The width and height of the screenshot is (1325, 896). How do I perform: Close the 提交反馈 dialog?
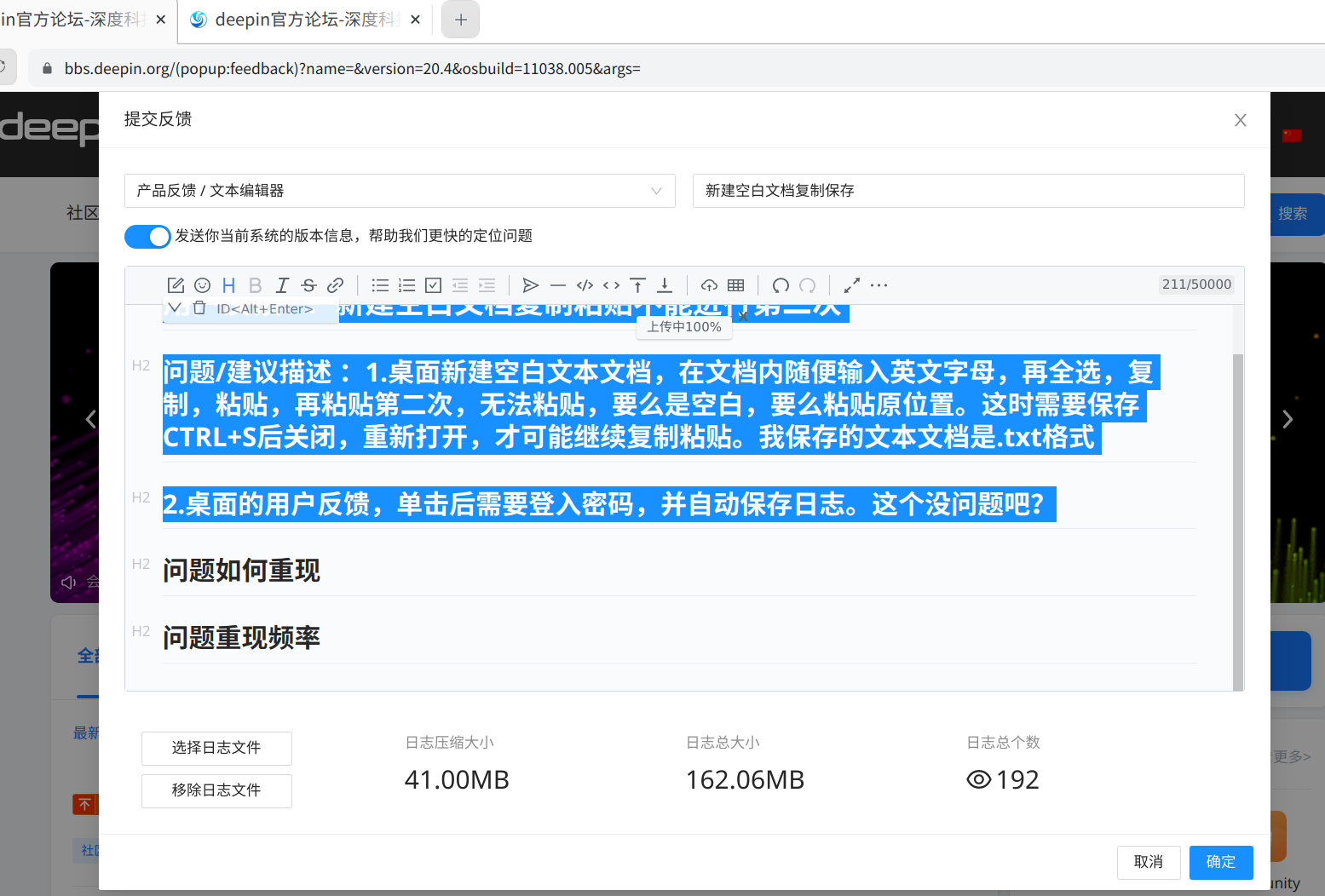click(x=1241, y=120)
